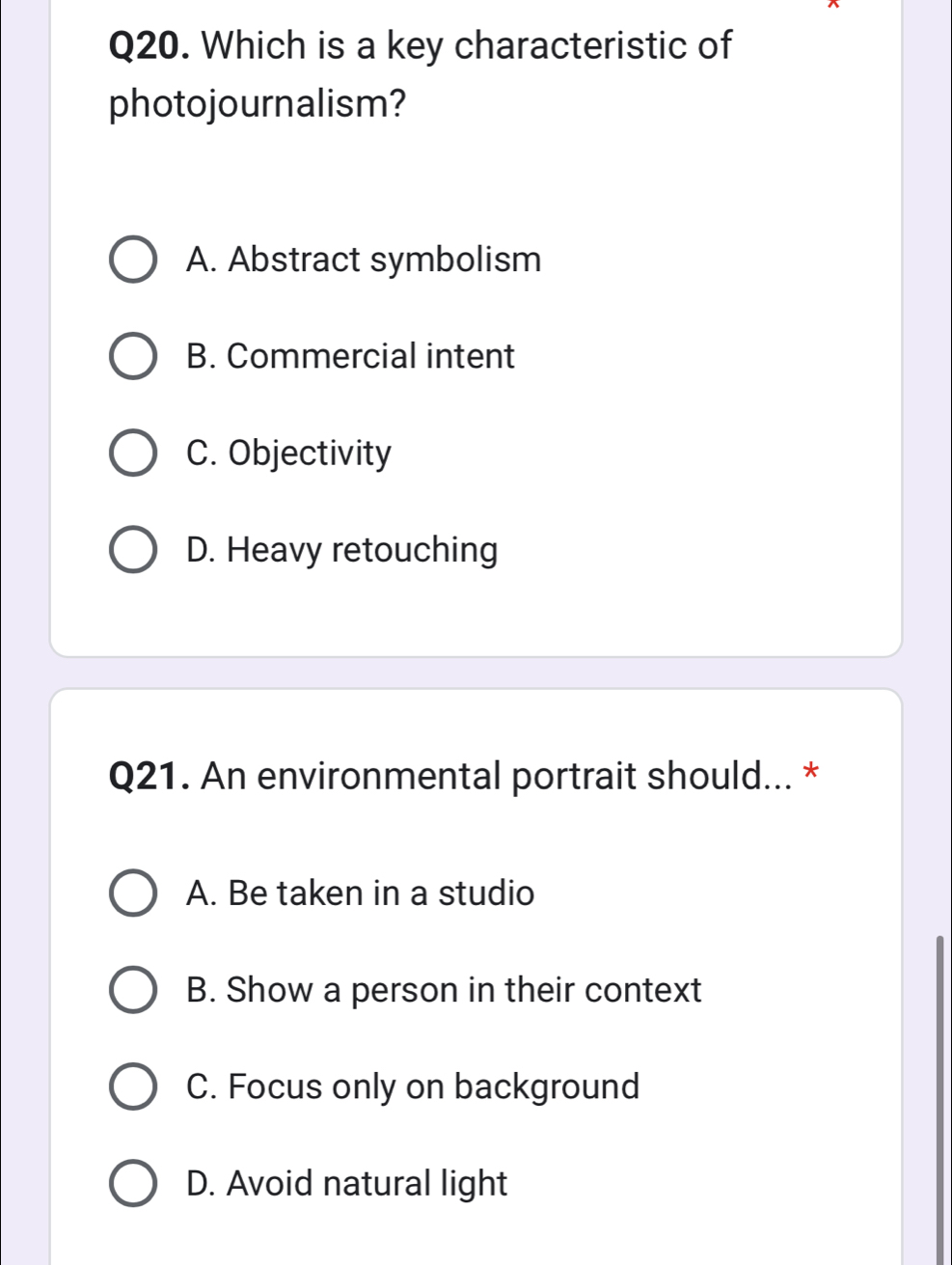Viewport: 952px width, 1265px height.
Task: Choose the 'B. Show a person in their context' radio circle
Action: click(133, 990)
